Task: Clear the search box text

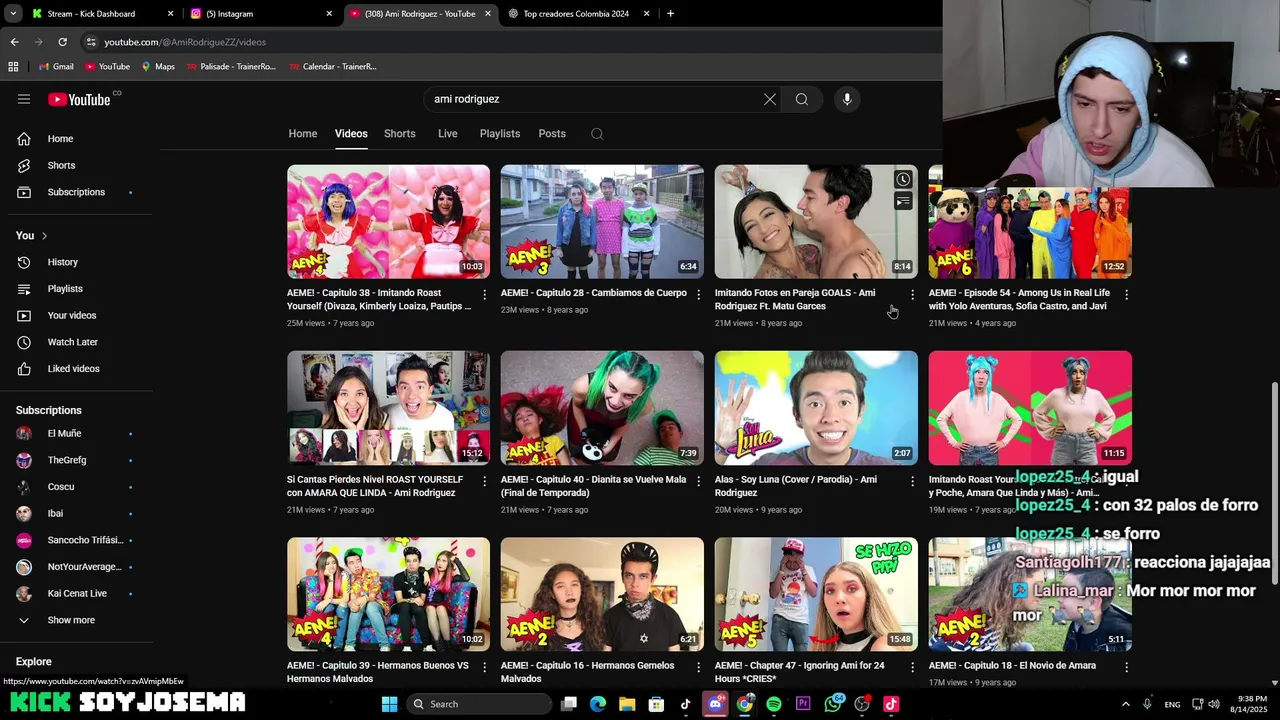Action: [x=769, y=99]
